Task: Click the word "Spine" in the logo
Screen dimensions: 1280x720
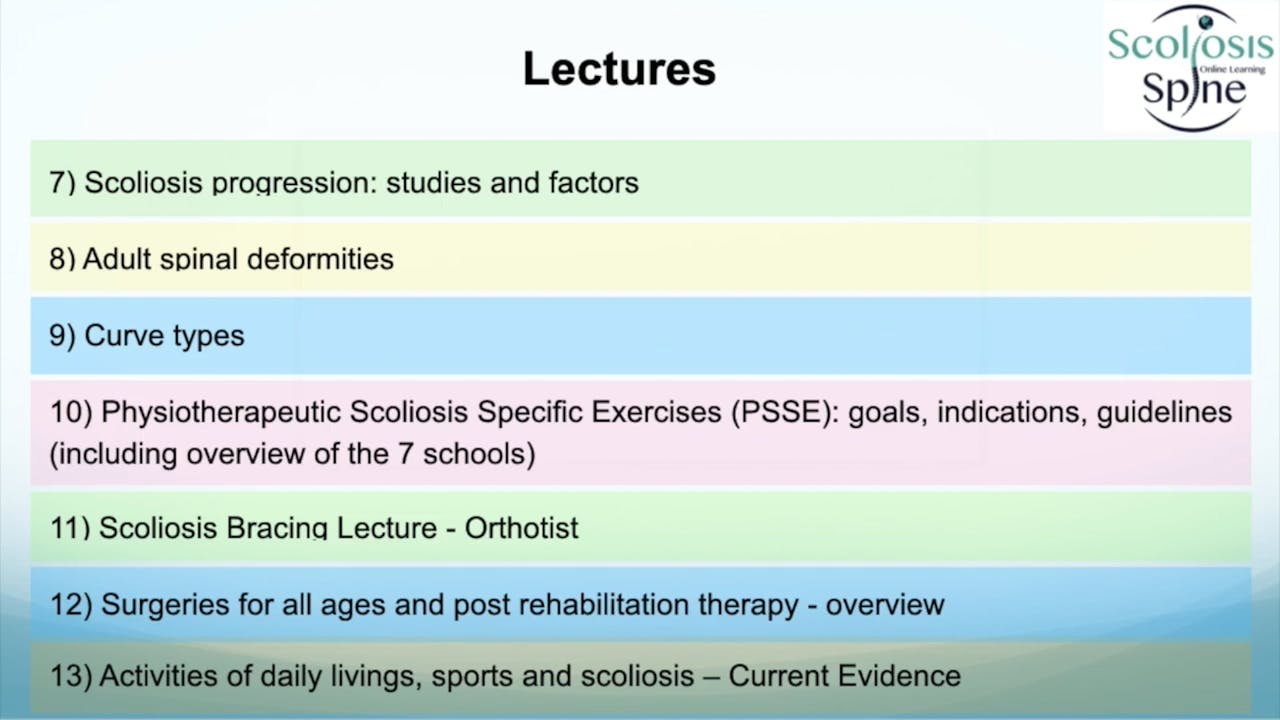Action: 1194,90
